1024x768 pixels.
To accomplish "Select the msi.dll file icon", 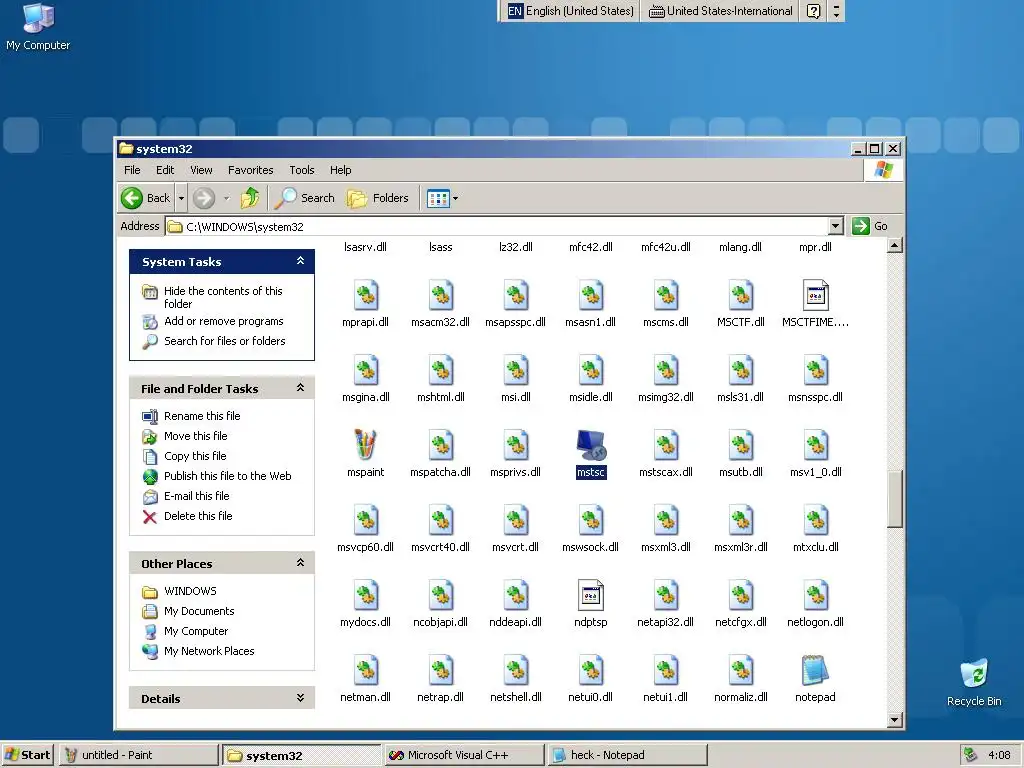I will click(516, 370).
